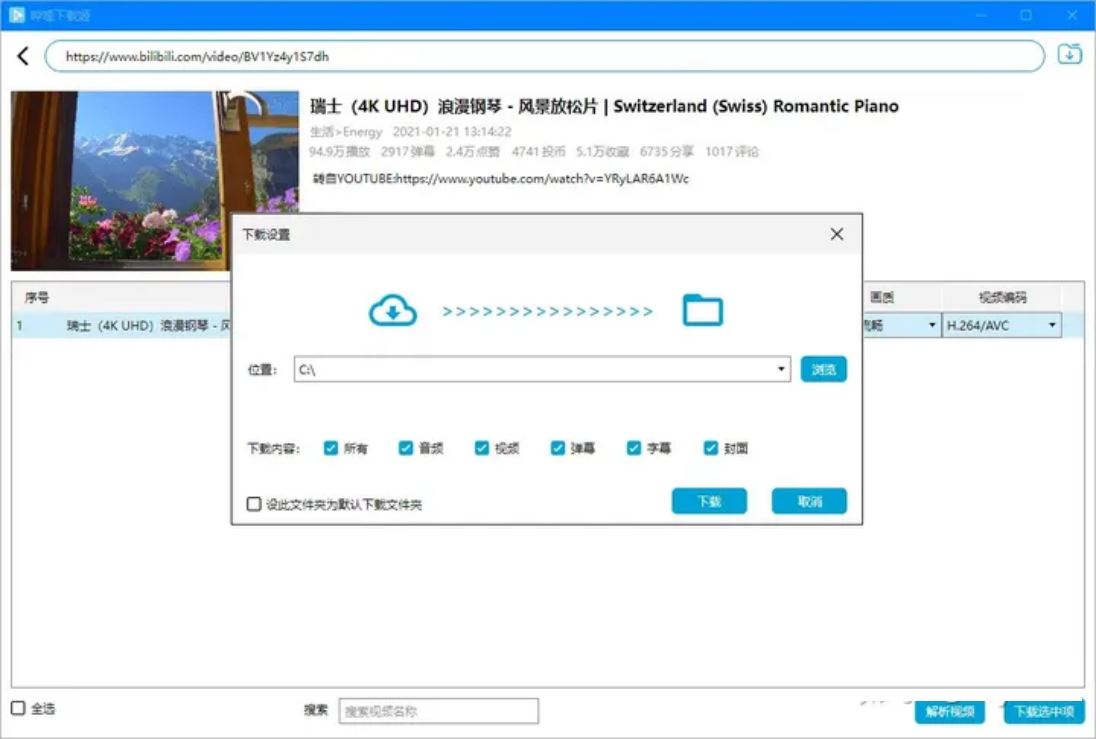Uncheck the 所有 checkbox
Viewport: 1096px width, 739px height.
click(331, 447)
